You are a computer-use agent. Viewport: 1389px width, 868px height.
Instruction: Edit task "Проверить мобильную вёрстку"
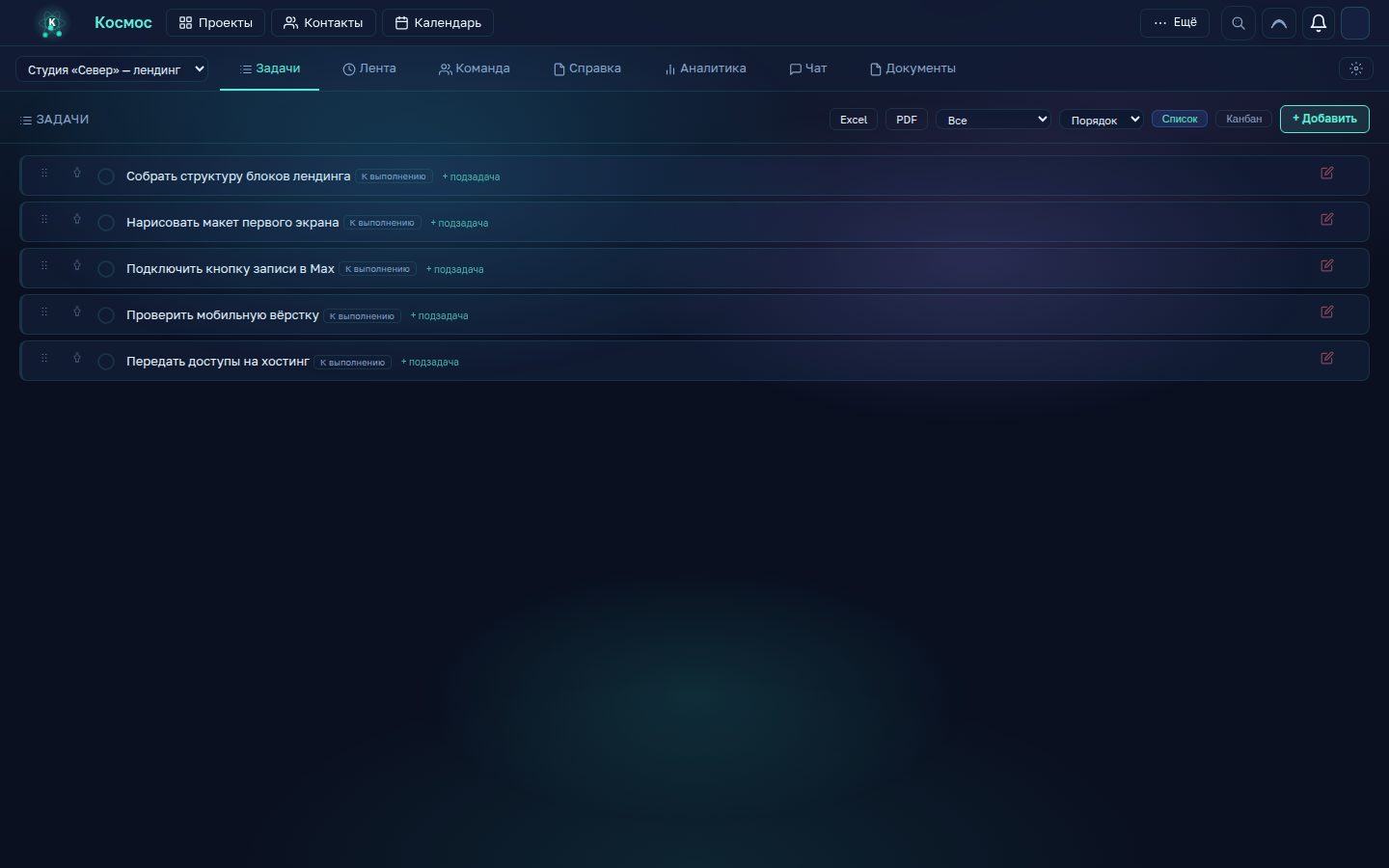click(1327, 312)
